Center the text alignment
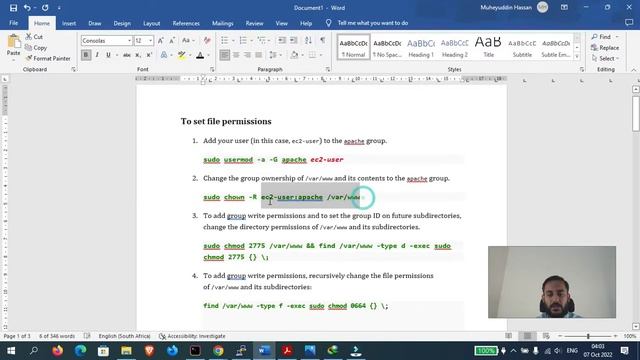 click(236, 55)
